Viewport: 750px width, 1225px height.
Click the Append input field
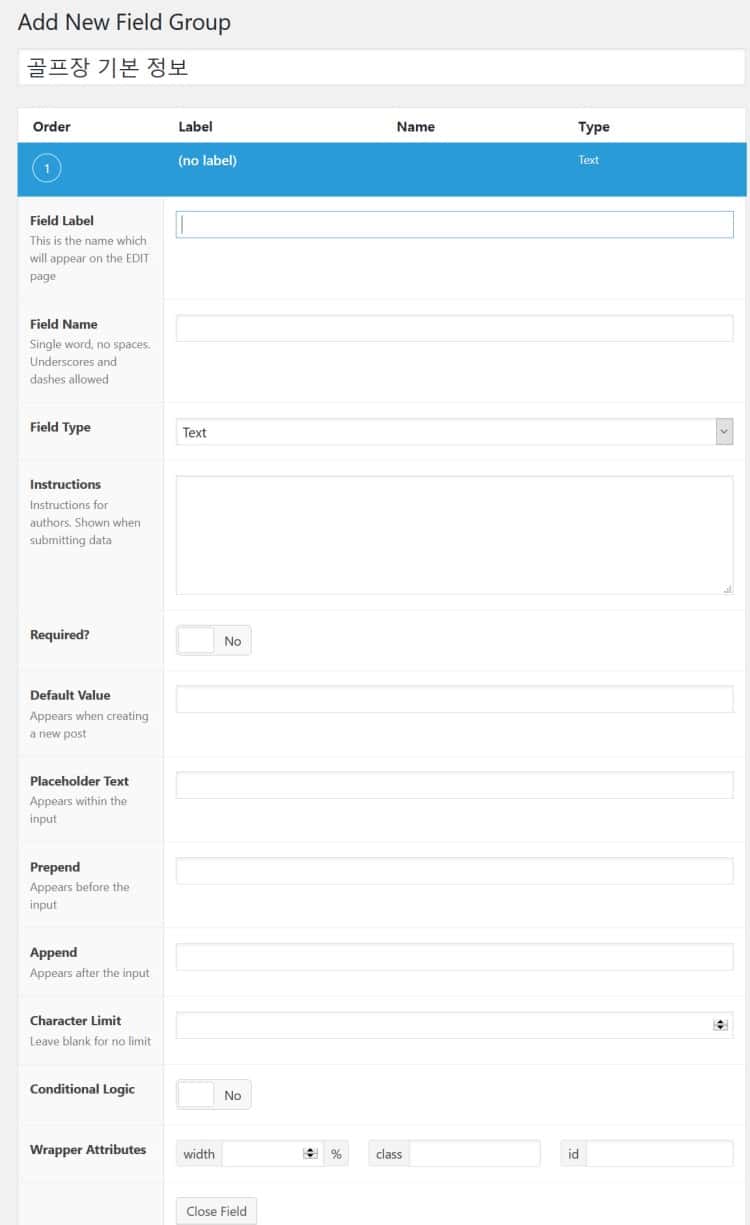point(454,957)
